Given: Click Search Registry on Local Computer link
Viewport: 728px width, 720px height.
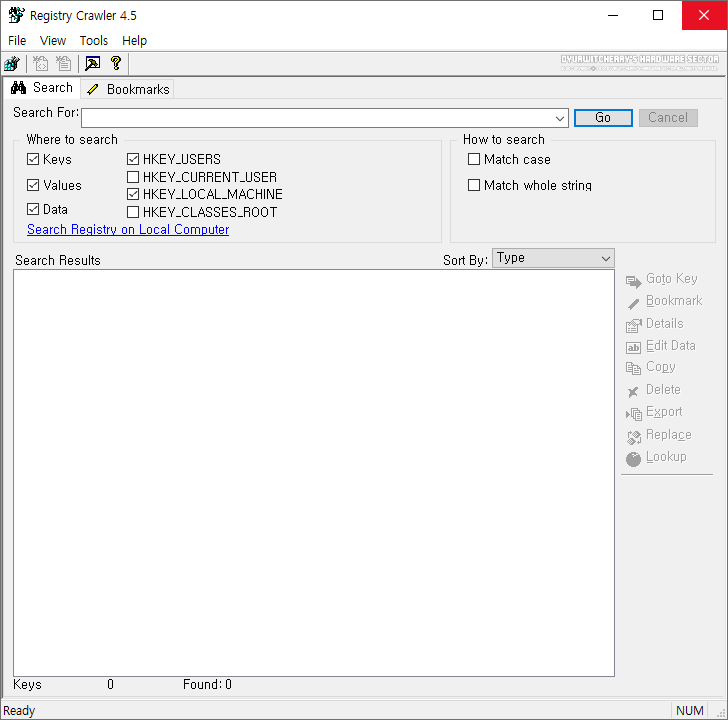Looking at the screenshot, I should pos(128,230).
